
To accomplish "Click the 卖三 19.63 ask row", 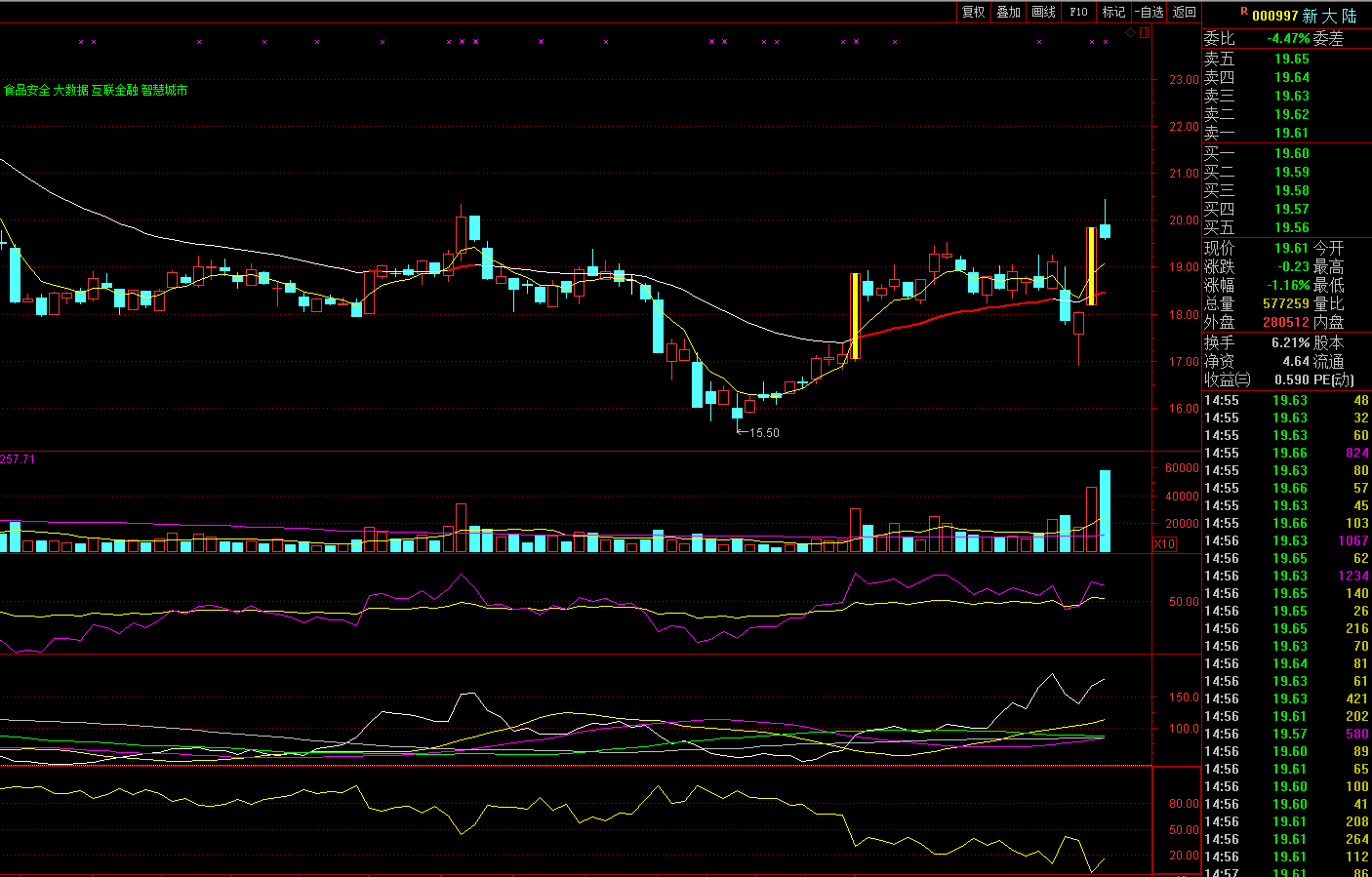I will (1286, 96).
